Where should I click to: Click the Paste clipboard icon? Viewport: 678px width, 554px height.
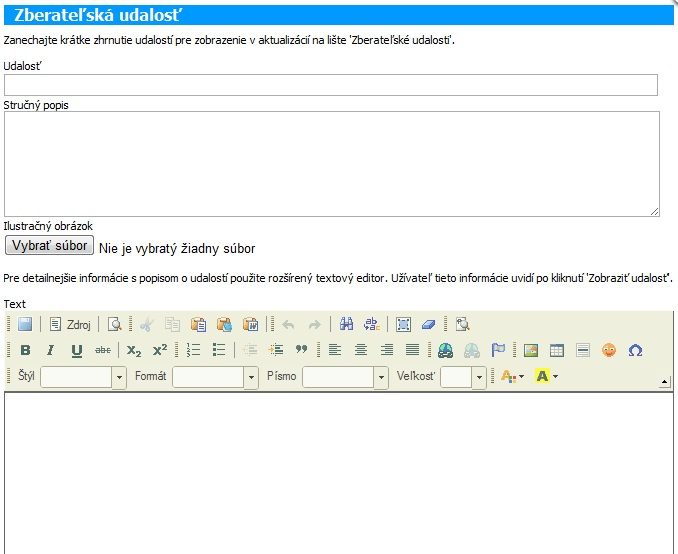coord(198,324)
